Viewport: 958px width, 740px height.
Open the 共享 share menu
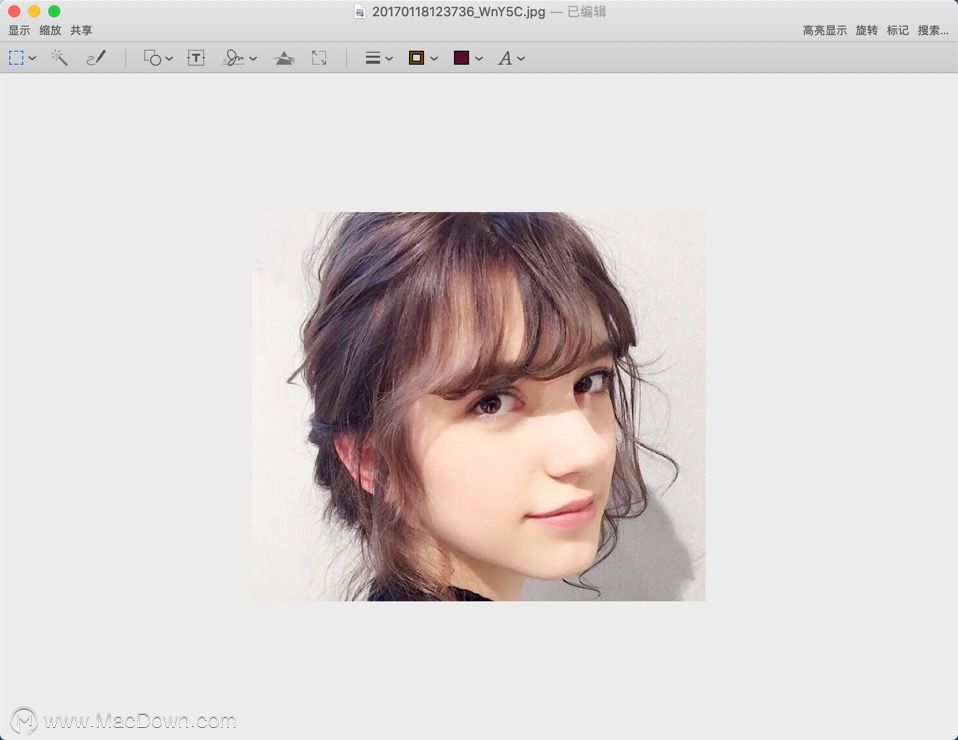(x=81, y=30)
